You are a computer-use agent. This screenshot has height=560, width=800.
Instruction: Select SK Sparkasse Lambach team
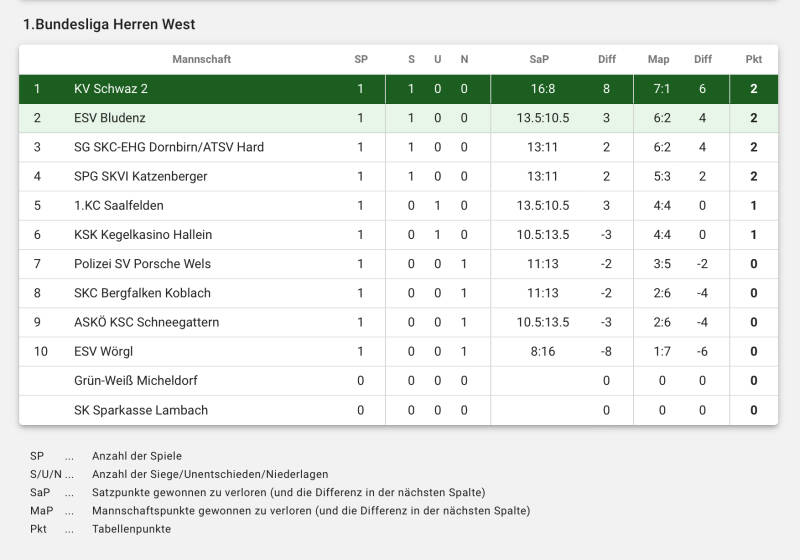pyautogui.click(x=141, y=410)
